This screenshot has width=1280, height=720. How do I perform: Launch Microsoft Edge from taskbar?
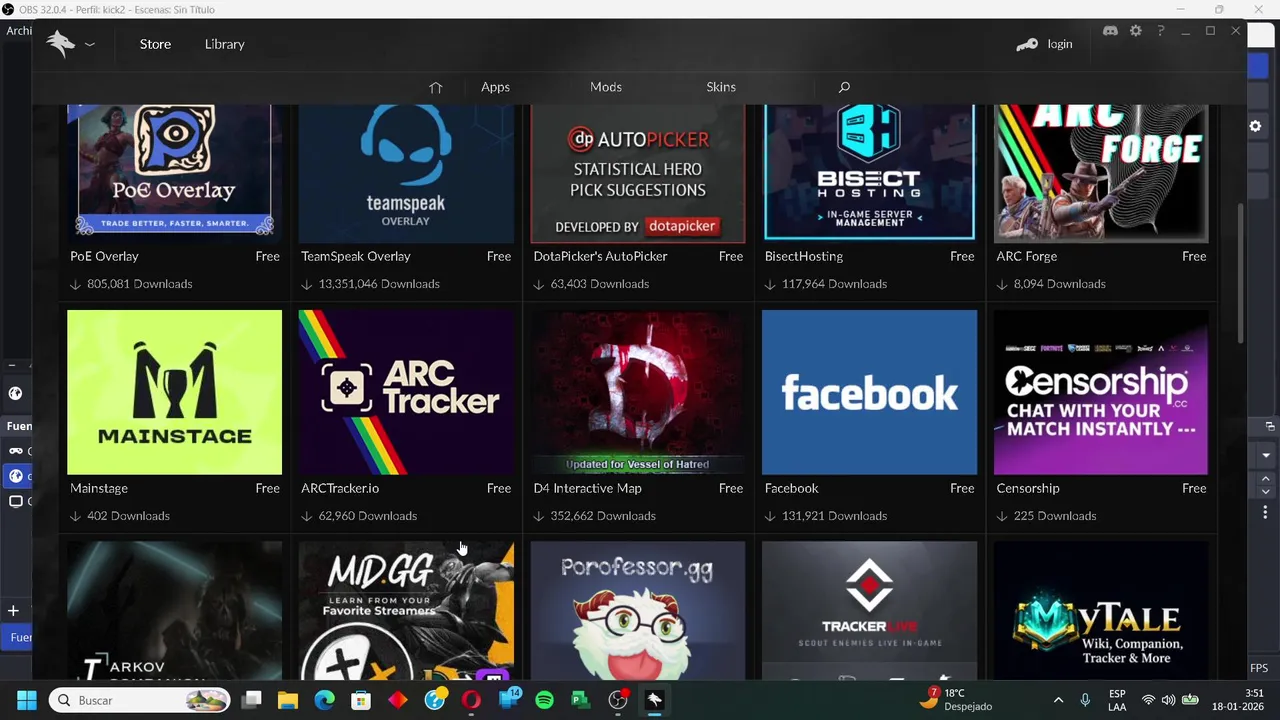pos(325,700)
